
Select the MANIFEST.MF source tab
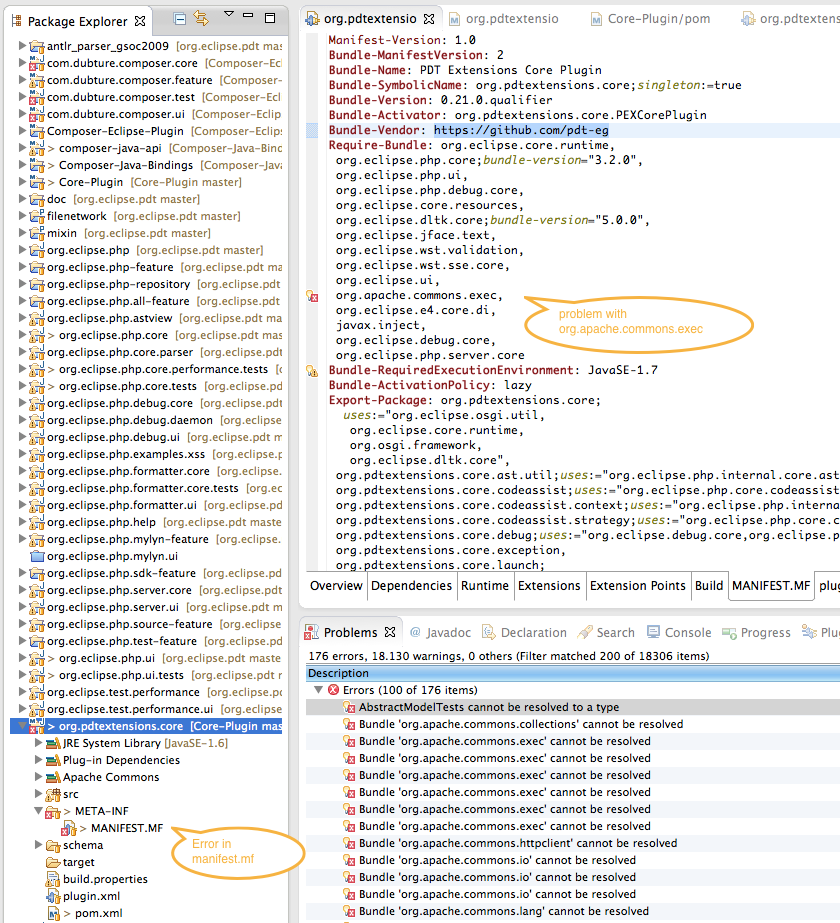[771, 586]
